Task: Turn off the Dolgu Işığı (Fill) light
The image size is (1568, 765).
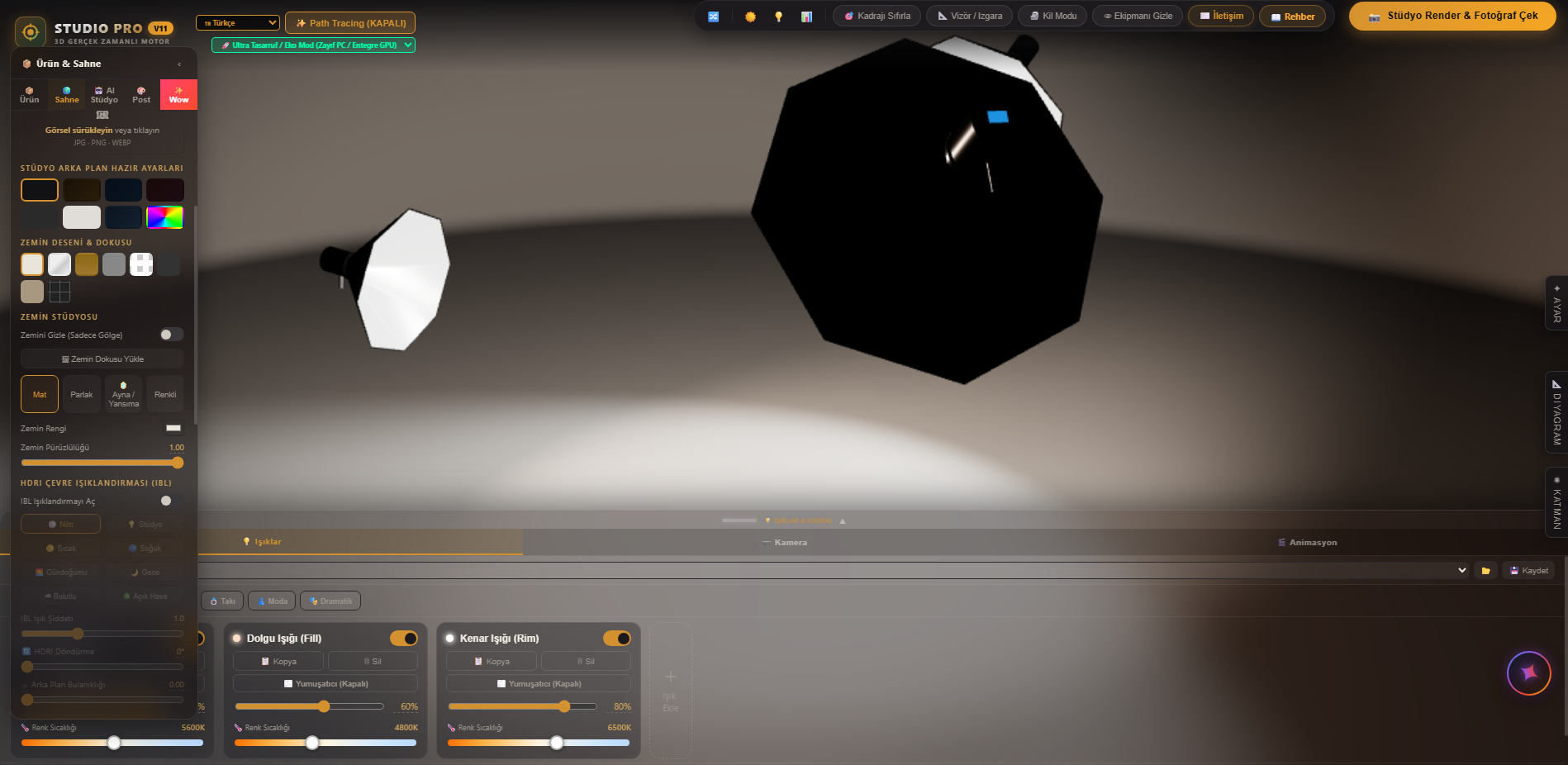Action: [x=404, y=639]
